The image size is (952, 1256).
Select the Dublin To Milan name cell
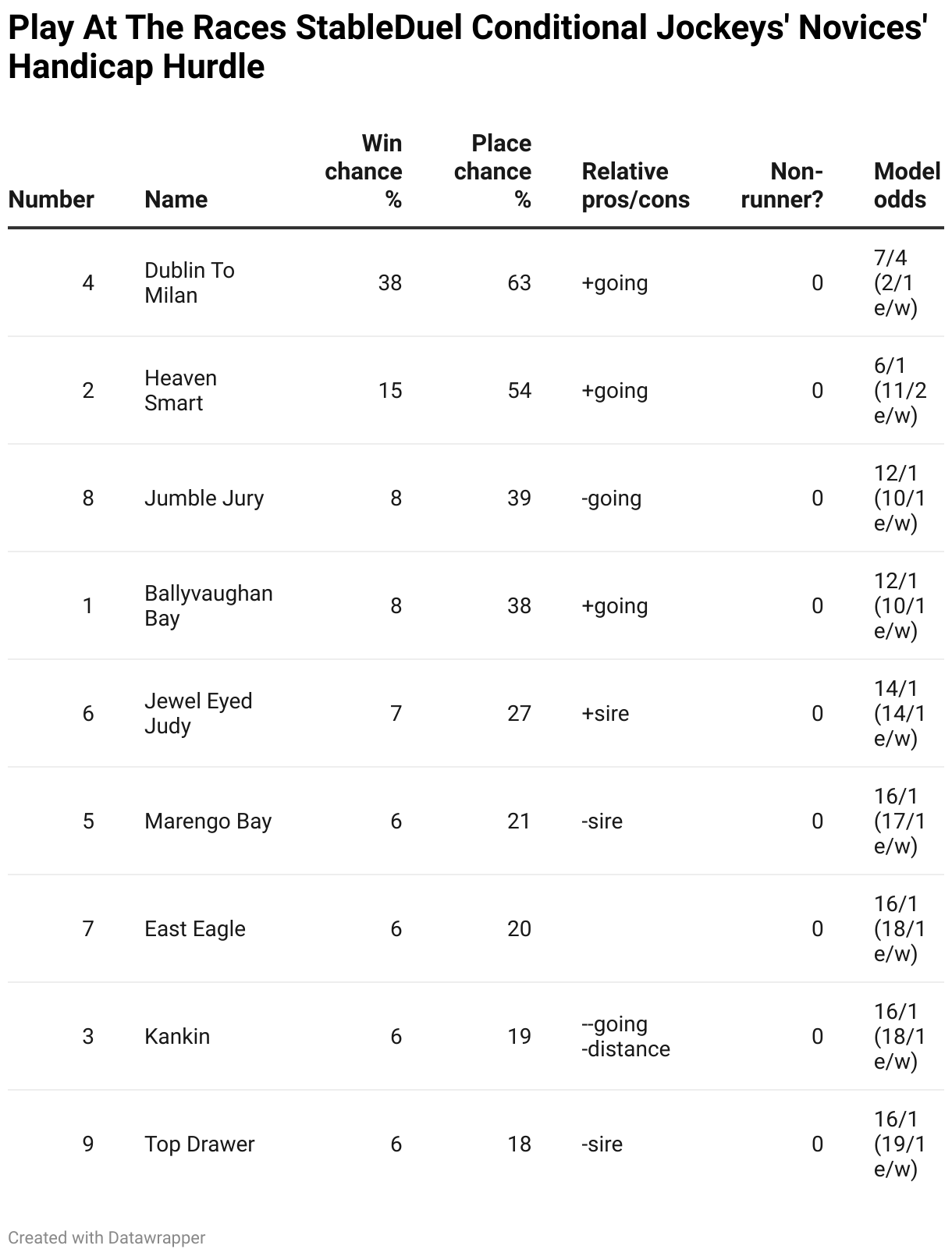[x=190, y=282]
